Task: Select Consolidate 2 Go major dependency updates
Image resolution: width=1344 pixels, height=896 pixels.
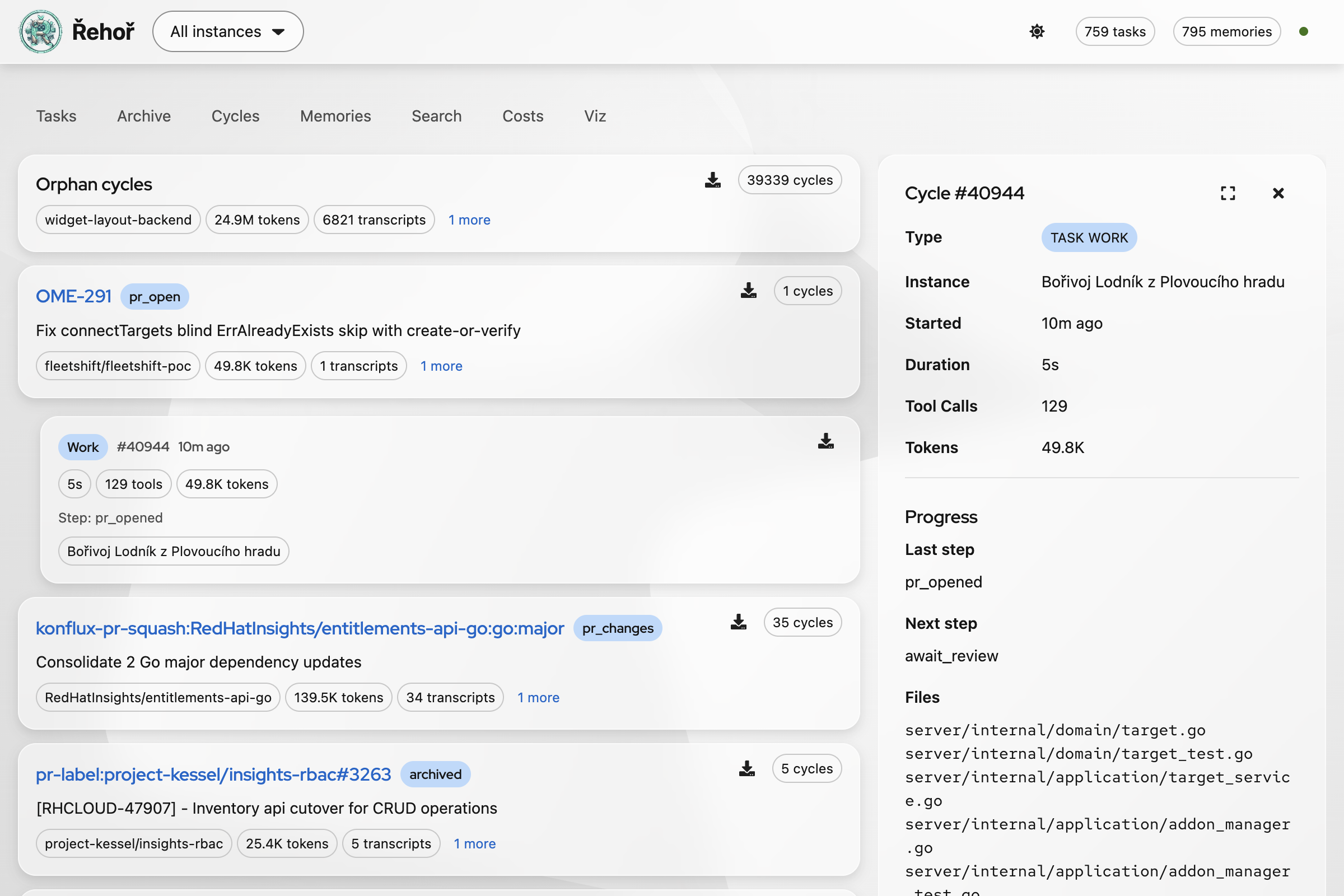Action: [x=199, y=662]
